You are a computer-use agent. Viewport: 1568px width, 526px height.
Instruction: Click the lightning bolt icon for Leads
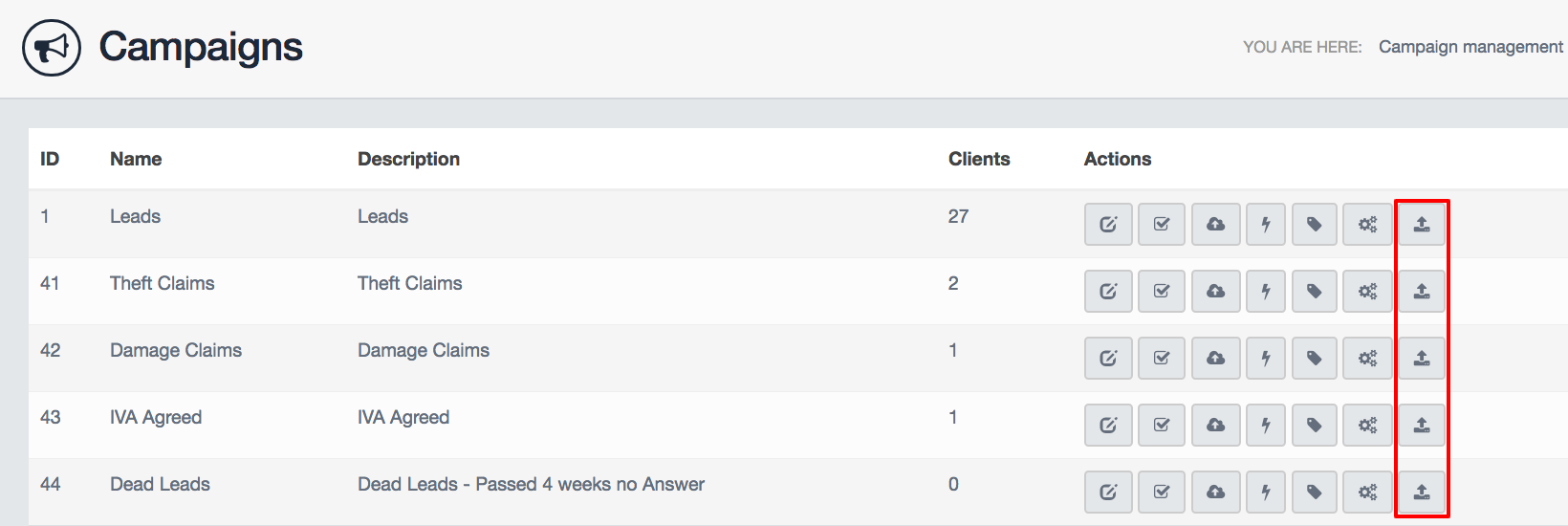[1266, 225]
